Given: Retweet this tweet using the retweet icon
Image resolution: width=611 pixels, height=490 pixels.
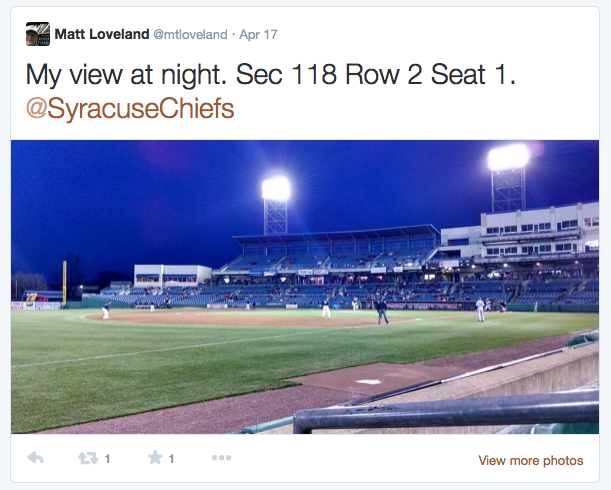Looking at the screenshot, I should coord(88,459).
